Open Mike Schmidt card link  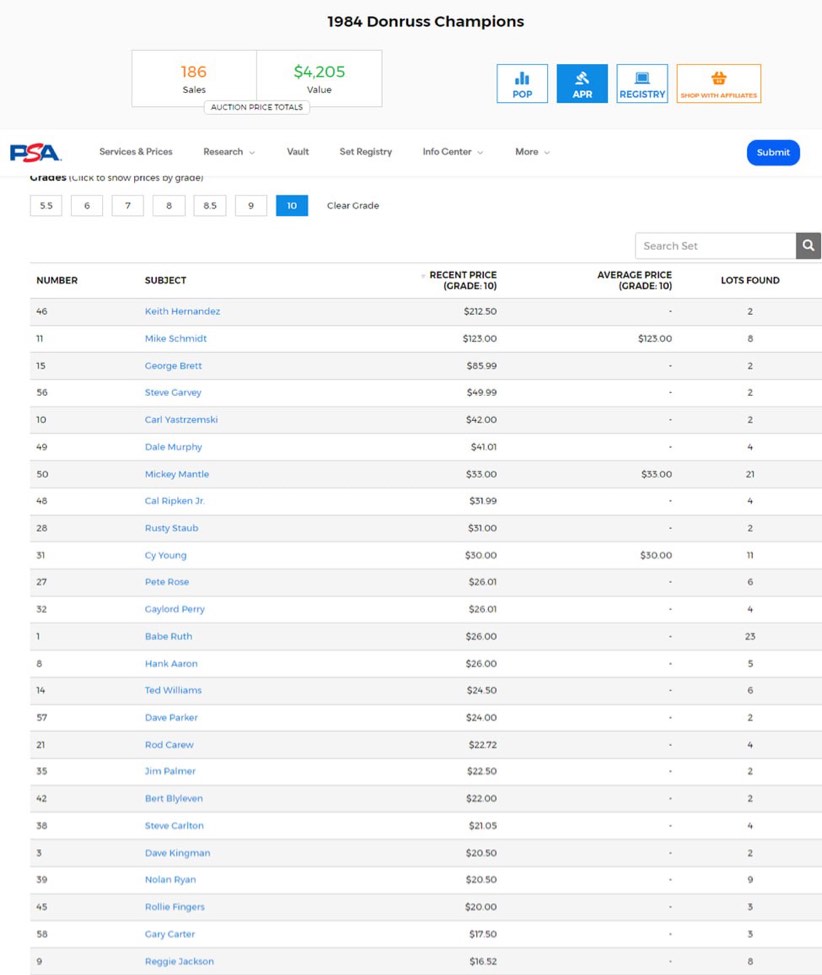click(x=175, y=339)
